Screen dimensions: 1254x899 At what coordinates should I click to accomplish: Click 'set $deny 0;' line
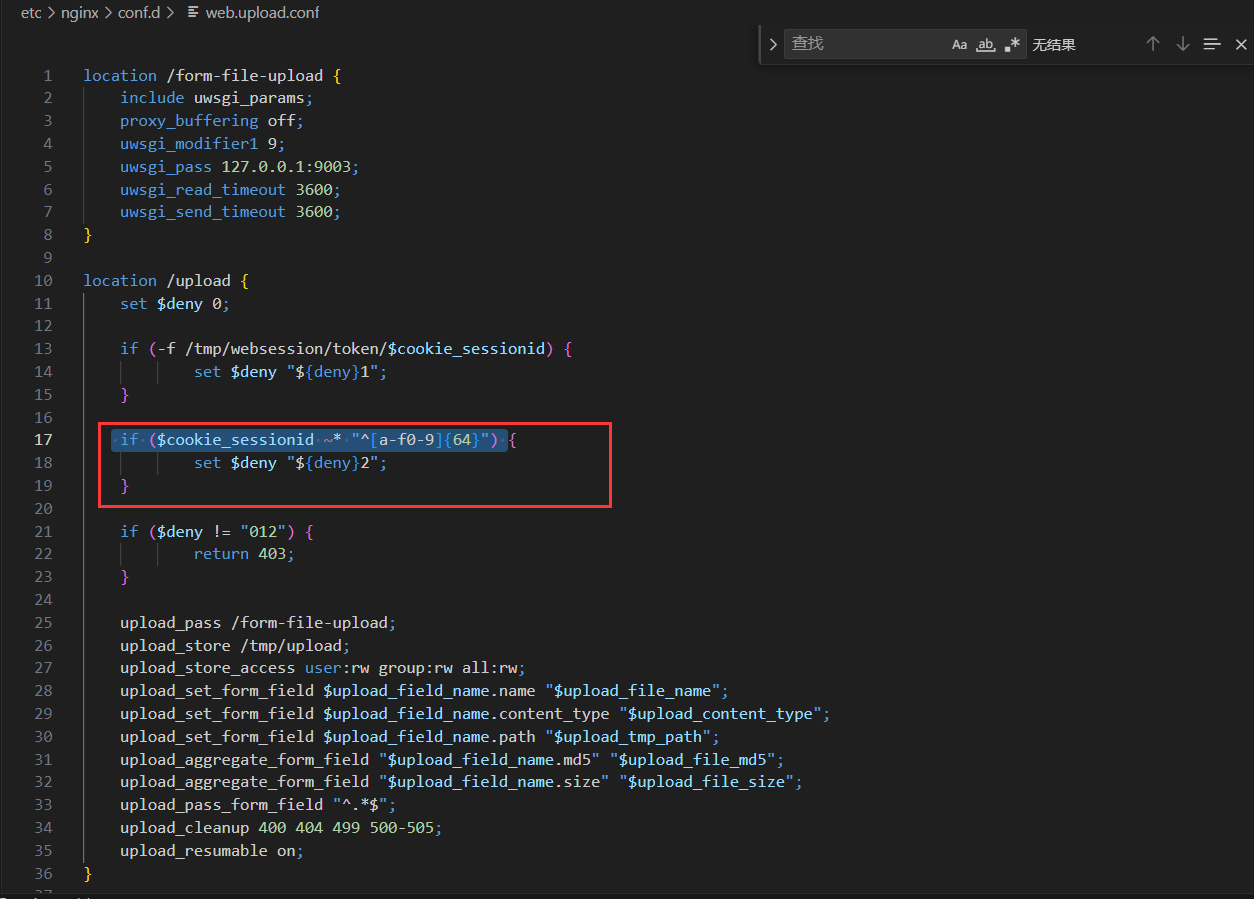click(175, 304)
